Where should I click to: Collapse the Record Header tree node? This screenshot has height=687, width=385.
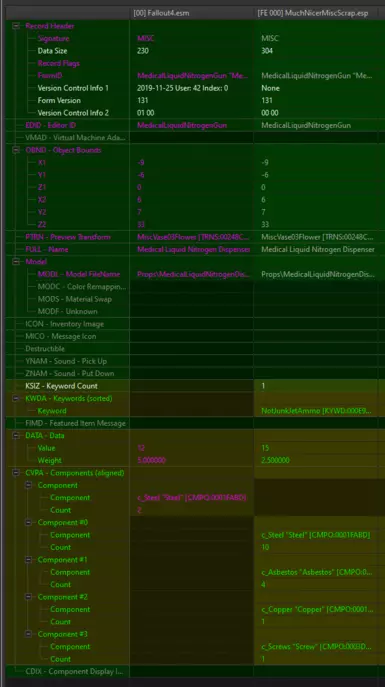(x=16, y=26)
